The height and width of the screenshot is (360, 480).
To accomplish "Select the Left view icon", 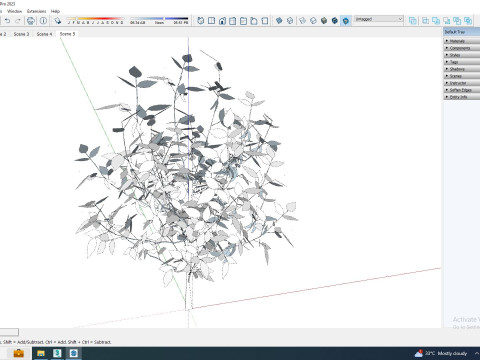I will pos(254,21).
